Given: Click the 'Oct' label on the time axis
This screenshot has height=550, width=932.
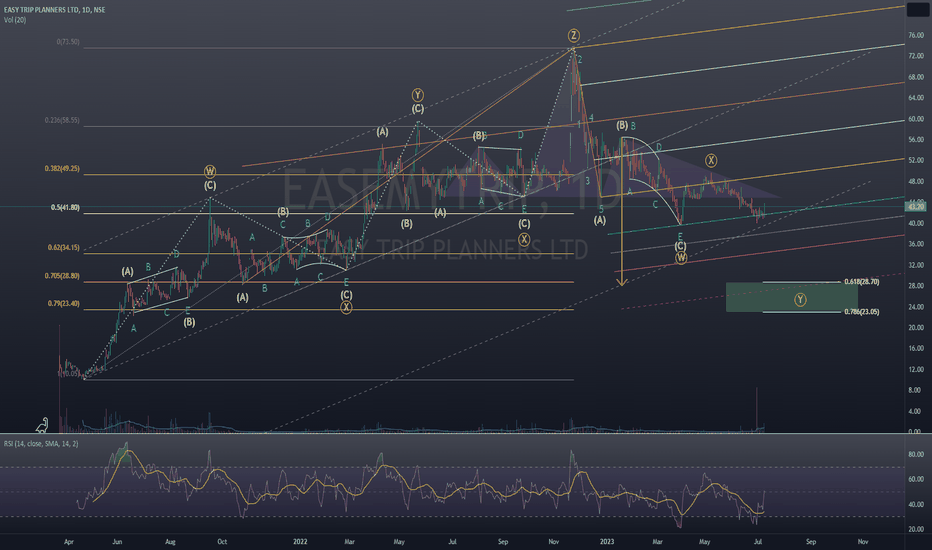Looking at the screenshot, I should 222,542.
